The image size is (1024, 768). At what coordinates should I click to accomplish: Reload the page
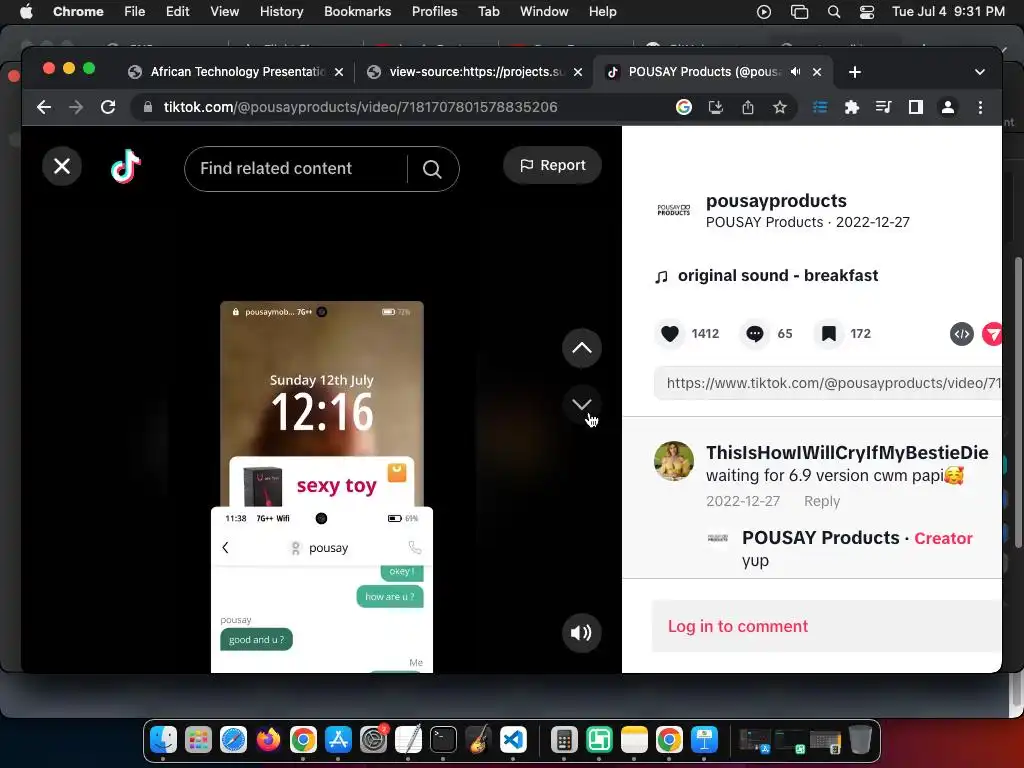click(108, 107)
